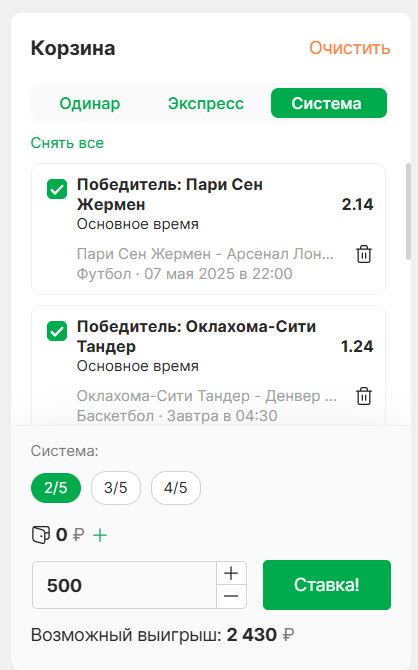Screen dimensions: 418x670
Task: Delete the Пари Сен Жермен bet with trash icon
Action: point(364,254)
